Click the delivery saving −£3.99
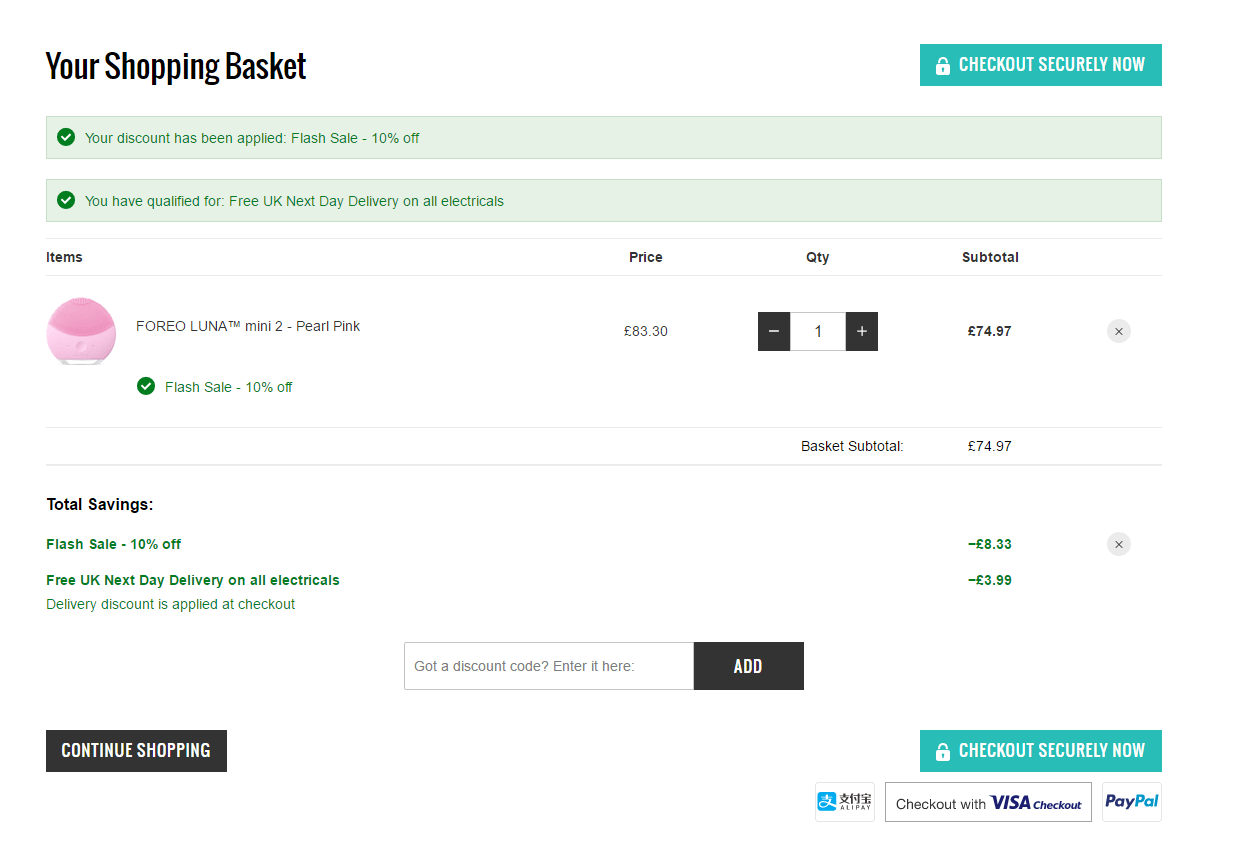The width and height of the screenshot is (1236, 851). point(990,580)
